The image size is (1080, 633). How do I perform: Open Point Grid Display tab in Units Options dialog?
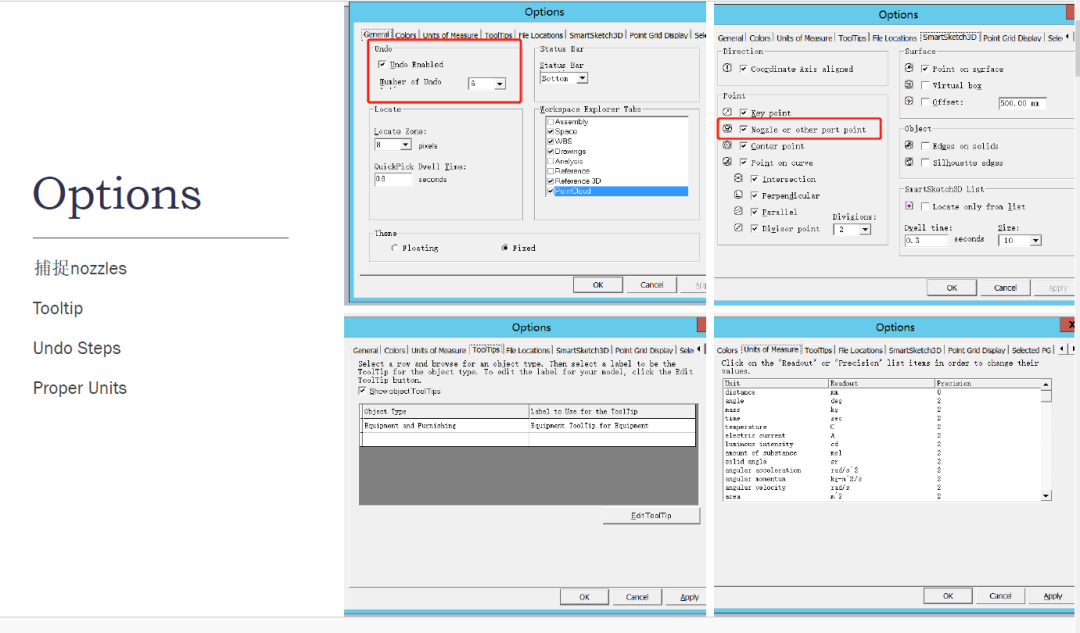pos(976,350)
